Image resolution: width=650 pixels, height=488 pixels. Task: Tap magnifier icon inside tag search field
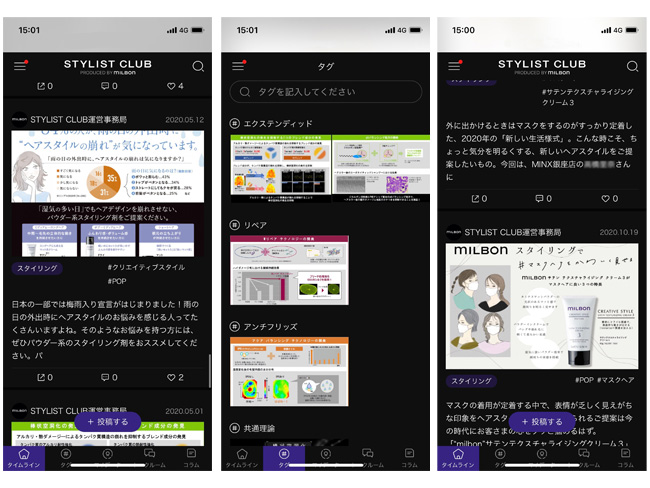245,92
